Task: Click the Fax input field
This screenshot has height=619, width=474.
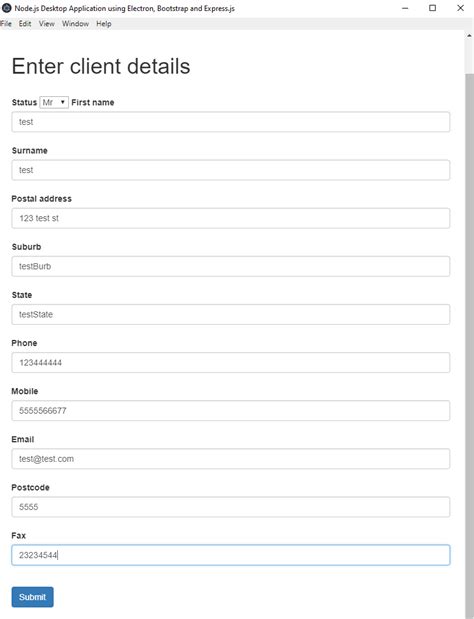Action: click(230, 555)
